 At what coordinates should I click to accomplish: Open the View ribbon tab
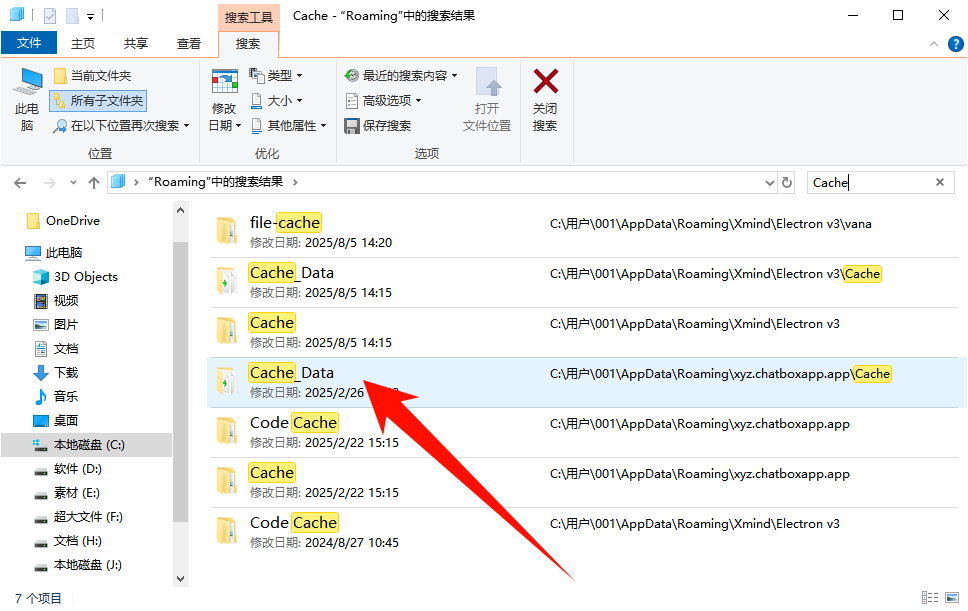point(189,44)
